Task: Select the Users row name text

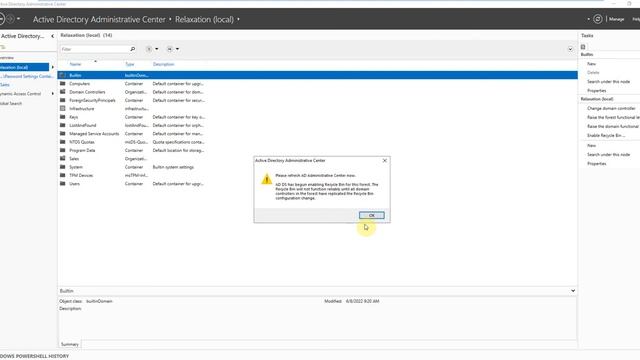Action: (74, 184)
